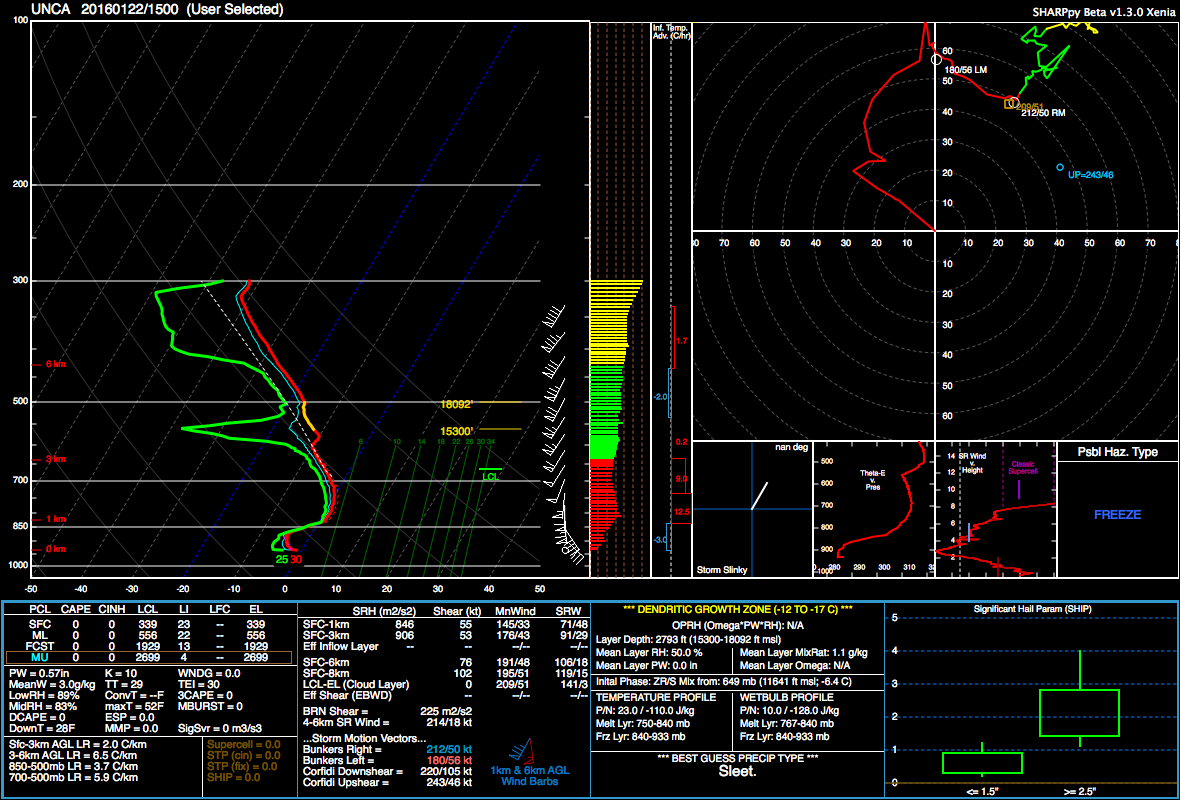
Task: Click the 'STP (cin) = 0.0' parameter
Action: [x=242, y=756]
